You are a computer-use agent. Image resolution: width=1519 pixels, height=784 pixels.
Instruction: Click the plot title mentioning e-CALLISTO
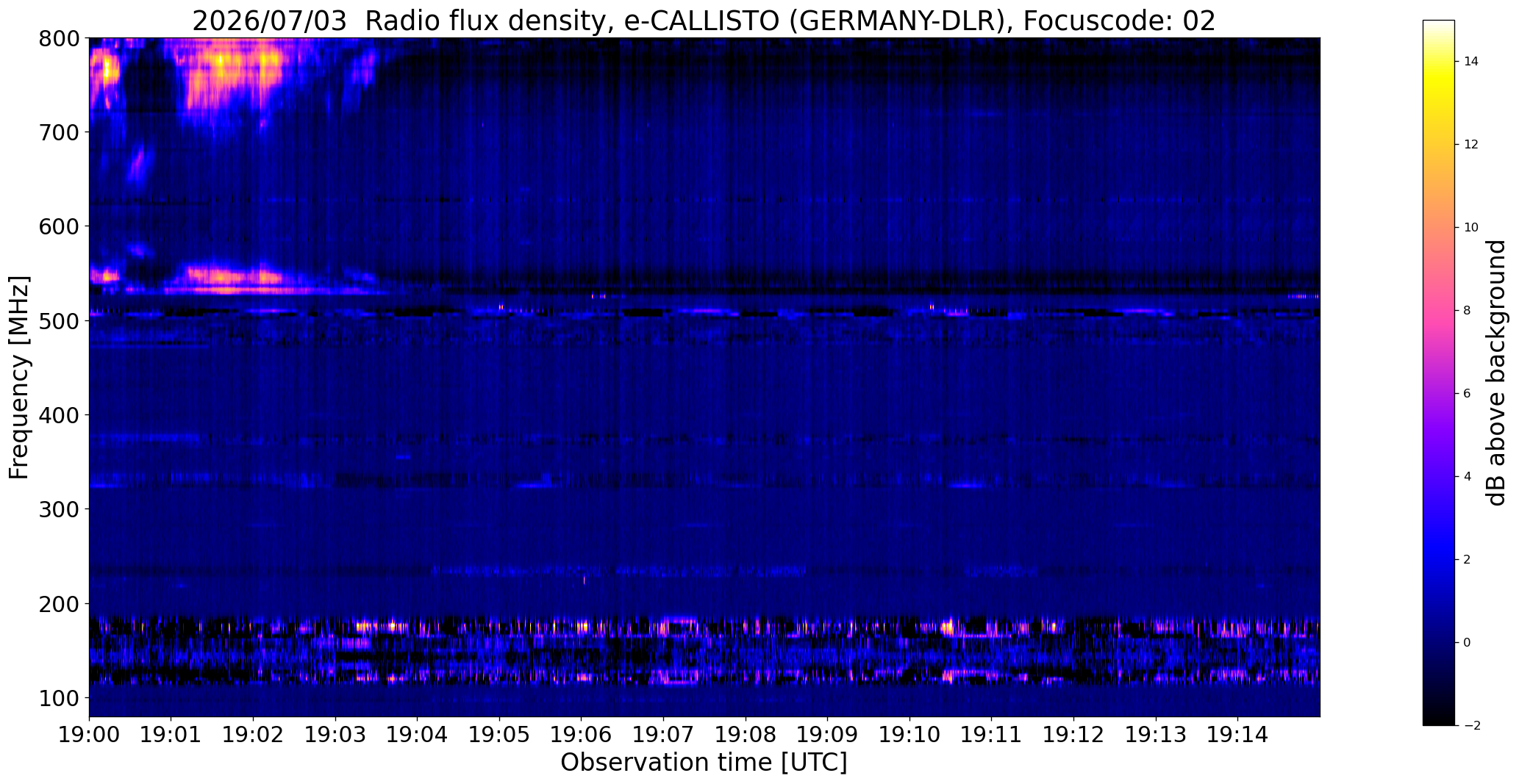click(704, 21)
